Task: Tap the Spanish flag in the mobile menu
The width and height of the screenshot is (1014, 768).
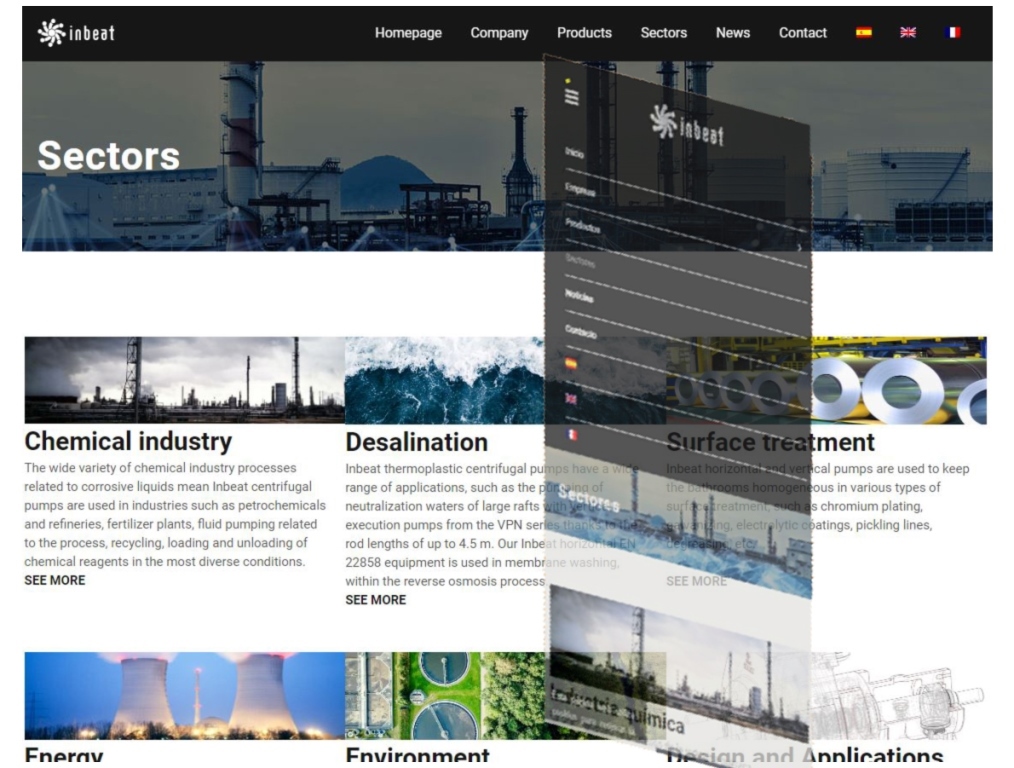Action: click(x=571, y=363)
